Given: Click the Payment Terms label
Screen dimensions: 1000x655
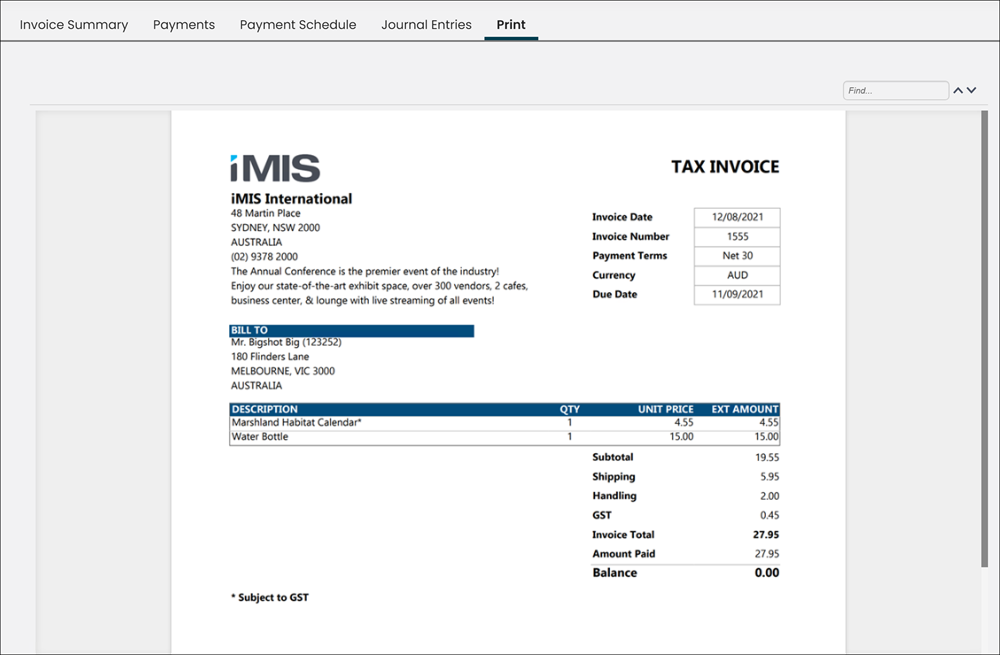Looking at the screenshot, I should click(x=629, y=256).
